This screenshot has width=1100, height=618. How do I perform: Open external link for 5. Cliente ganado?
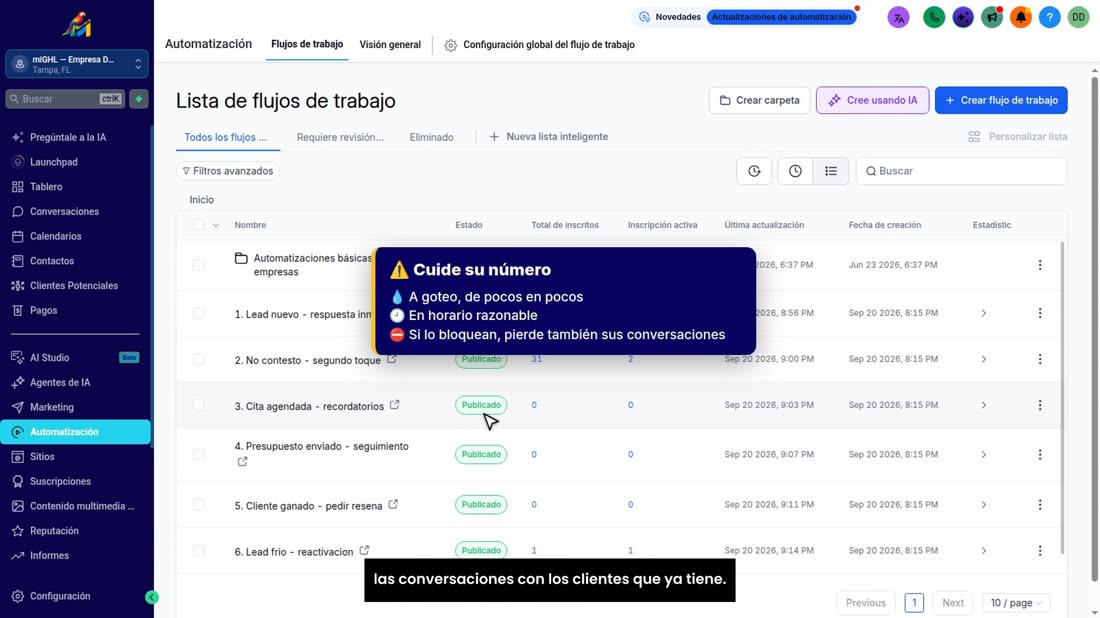click(393, 504)
